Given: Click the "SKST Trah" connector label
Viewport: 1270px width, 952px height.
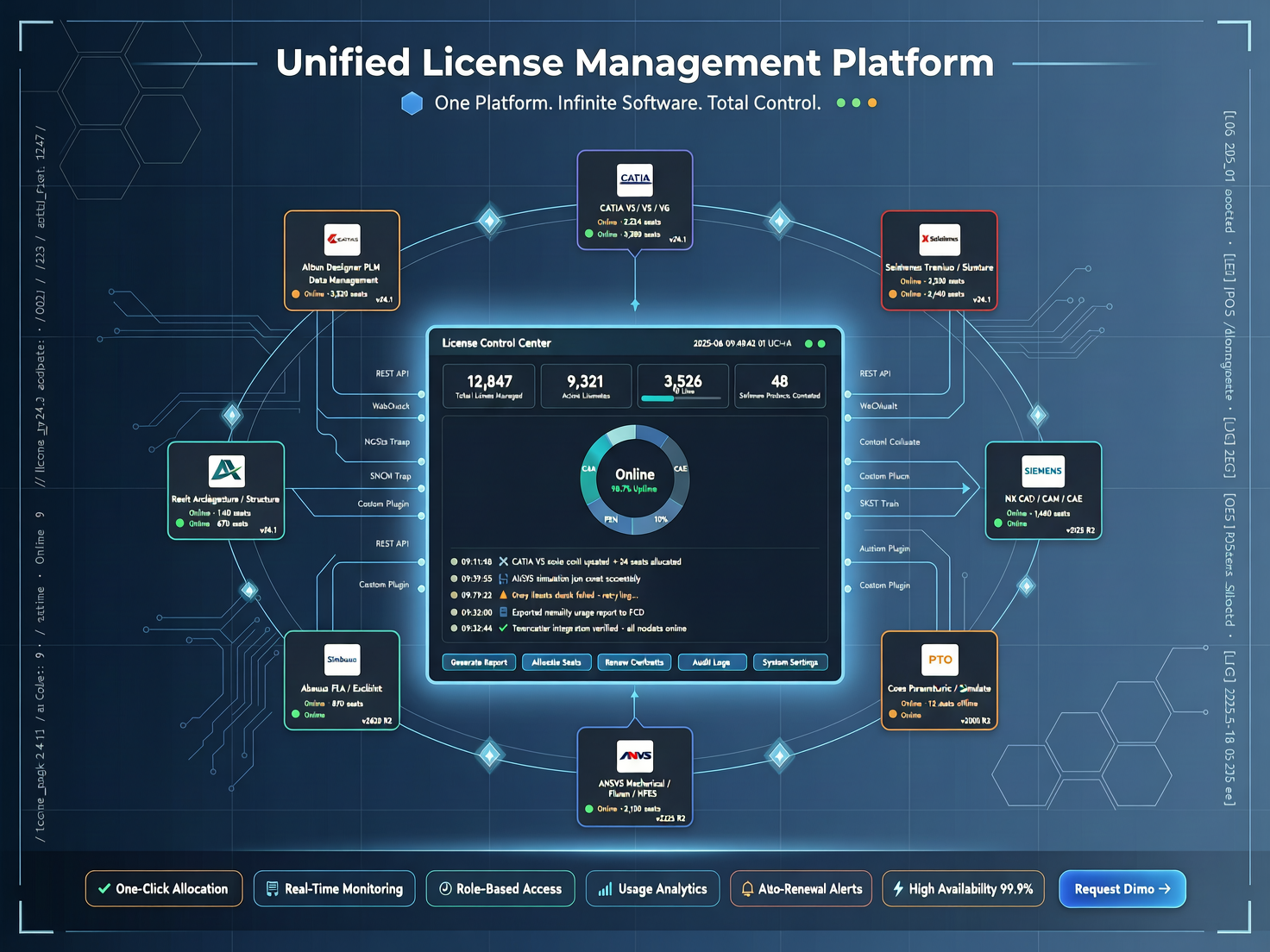Looking at the screenshot, I should coord(879,504).
